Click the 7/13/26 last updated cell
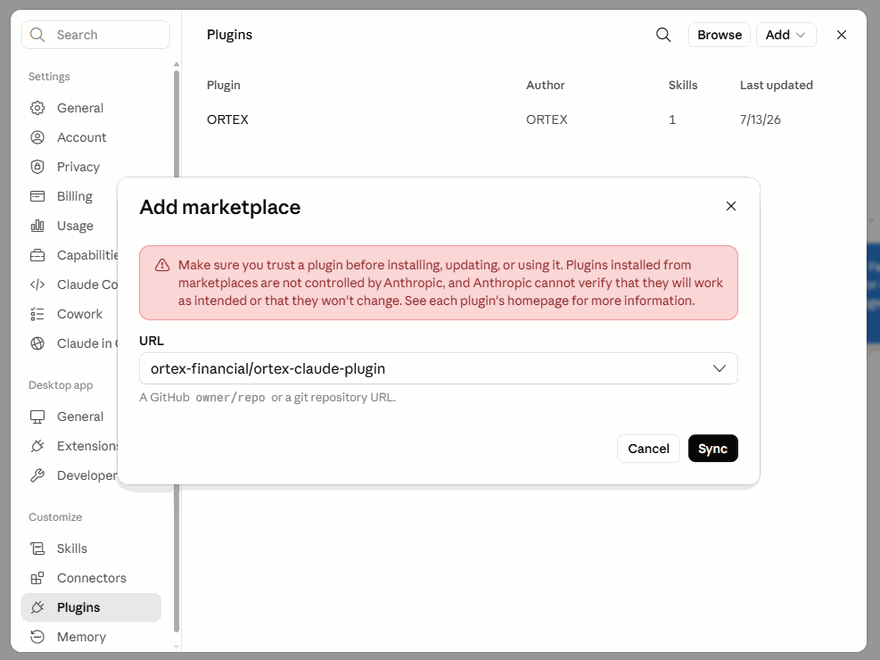 point(760,120)
